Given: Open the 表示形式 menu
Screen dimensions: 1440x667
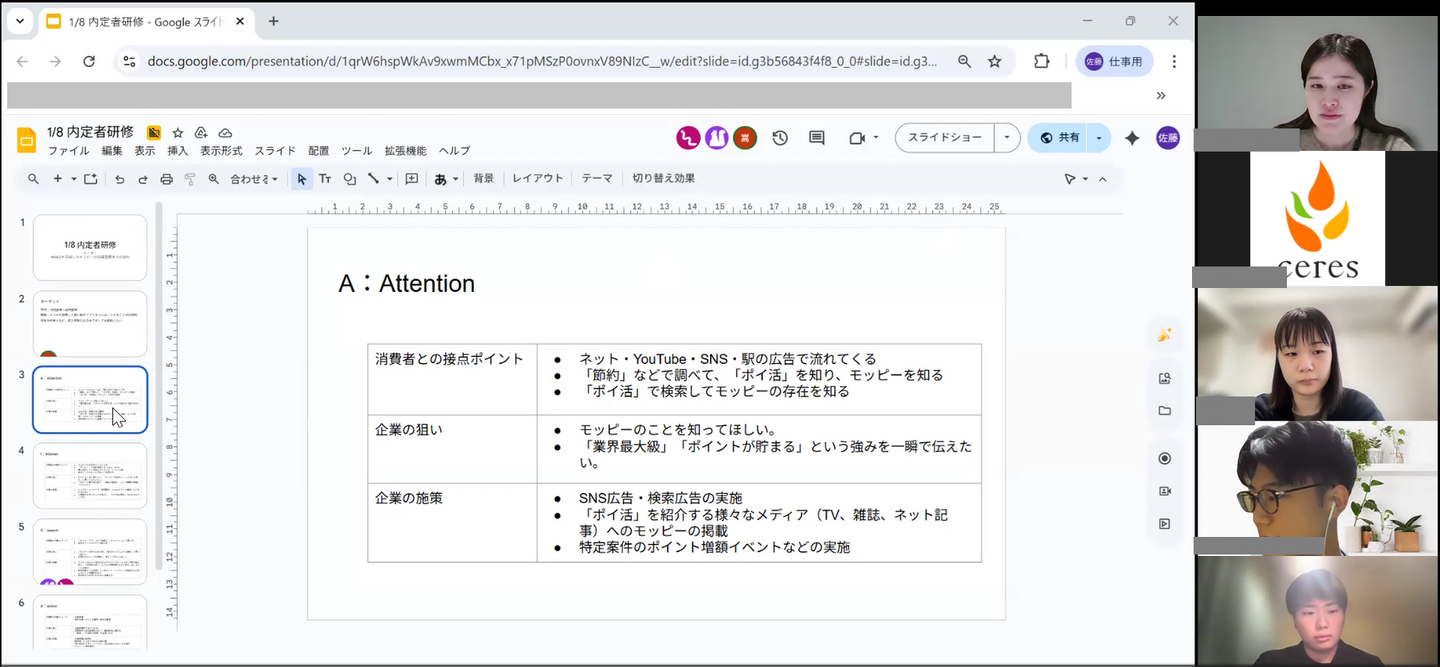Looking at the screenshot, I should [221, 151].
